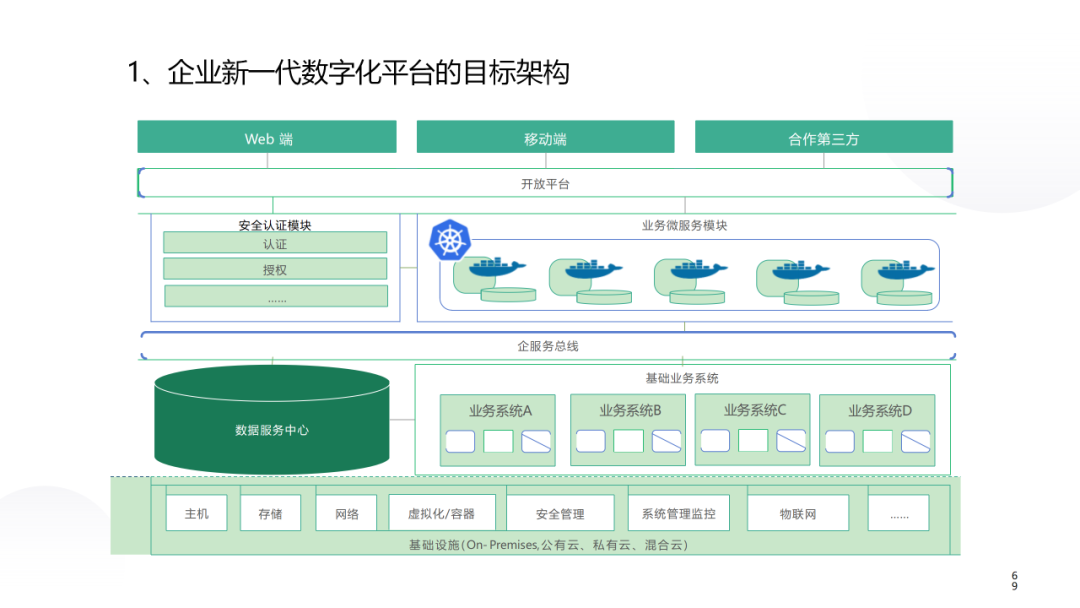Click the 网络 box

(346, 513)
